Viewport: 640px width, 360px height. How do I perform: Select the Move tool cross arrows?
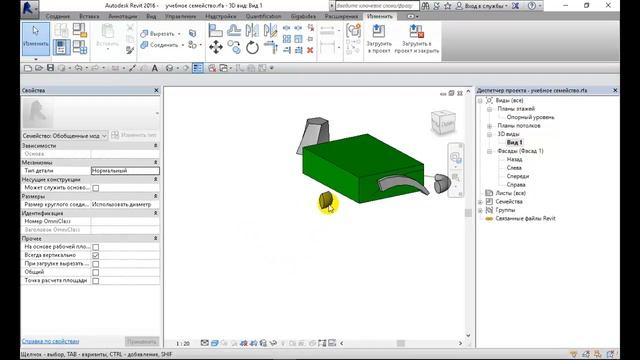tap(216, 47)
